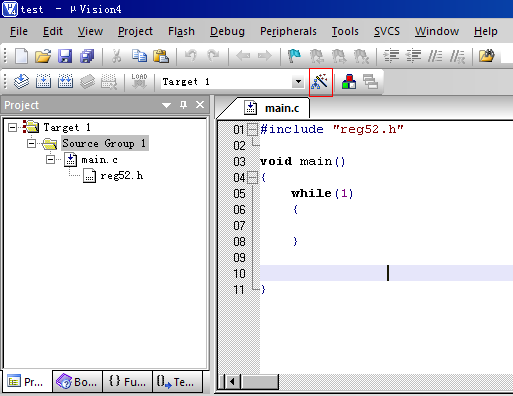513x396 pixels.
Task: Copy selection with the Copy icon
Action: [x=139, y=56]
